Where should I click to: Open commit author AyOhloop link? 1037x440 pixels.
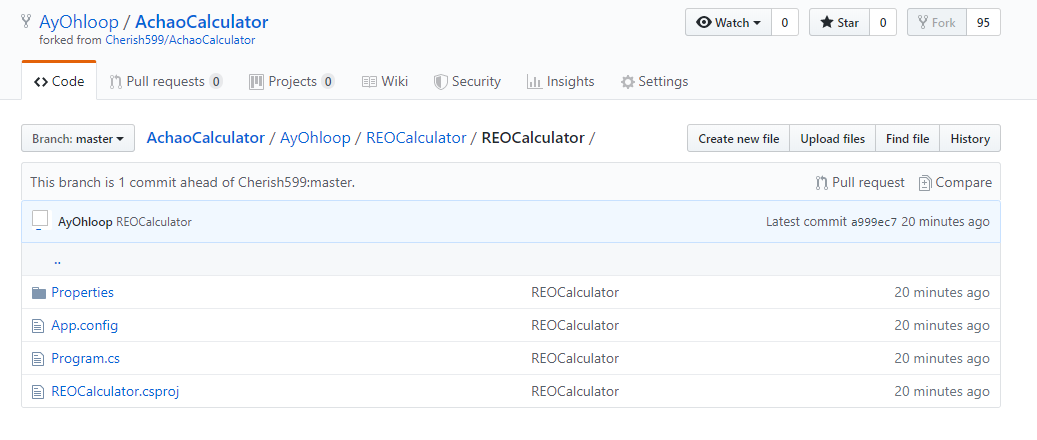click(x=85, y=222)
